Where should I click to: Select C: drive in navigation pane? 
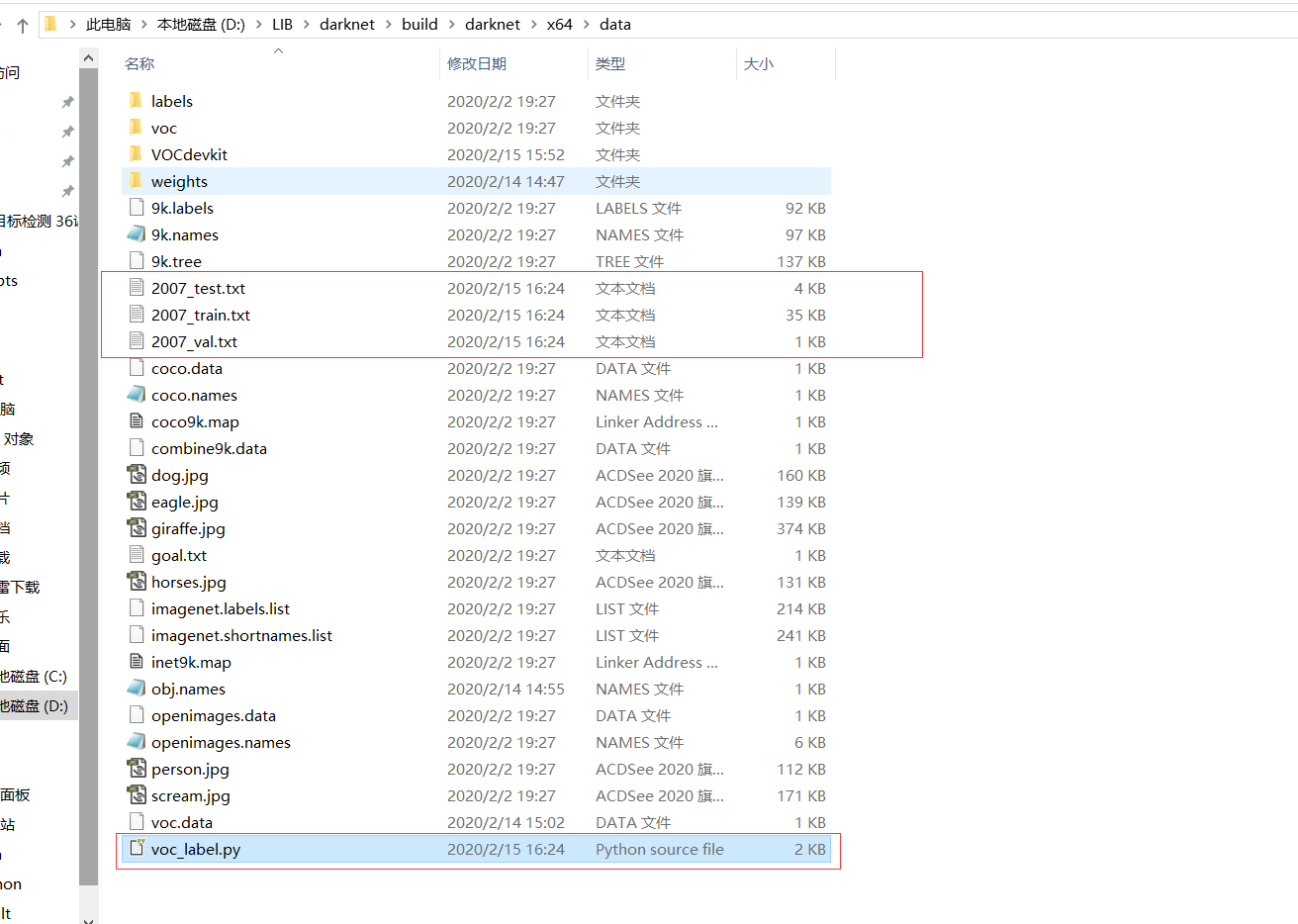[x=34, y=676]
